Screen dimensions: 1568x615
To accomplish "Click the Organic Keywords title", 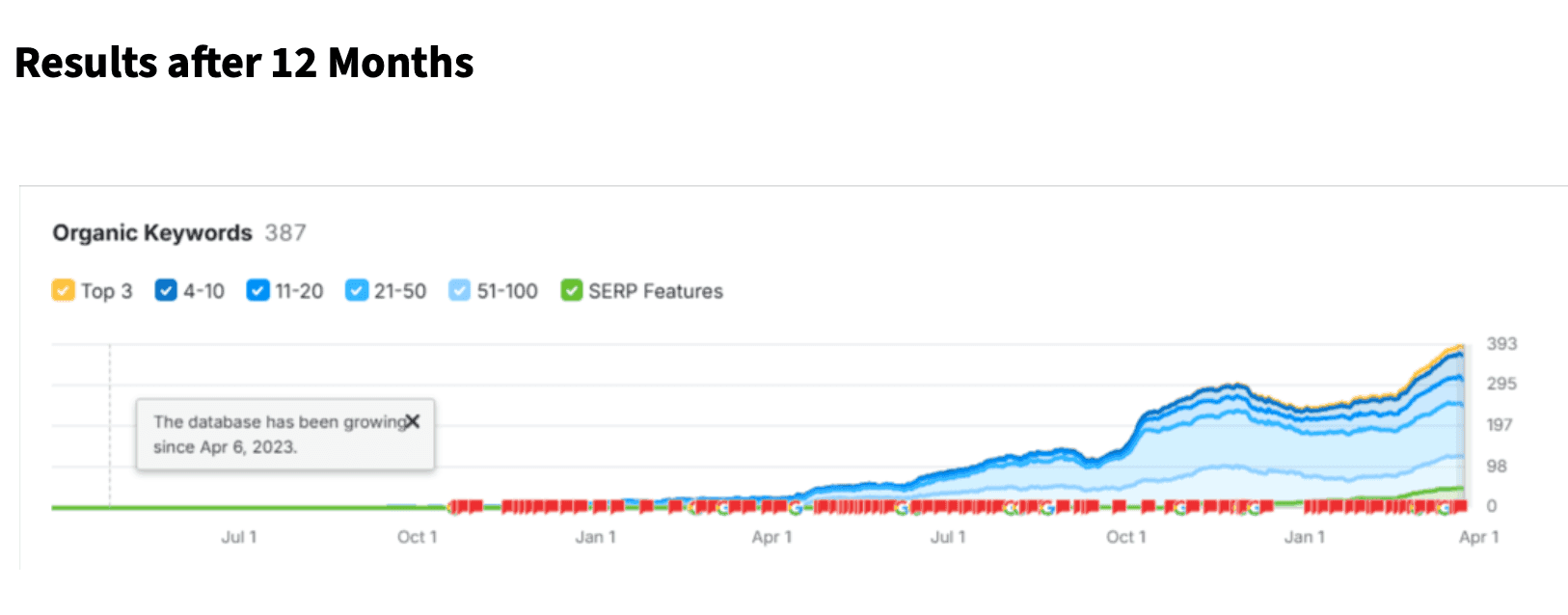I will (x=152, y=232).
